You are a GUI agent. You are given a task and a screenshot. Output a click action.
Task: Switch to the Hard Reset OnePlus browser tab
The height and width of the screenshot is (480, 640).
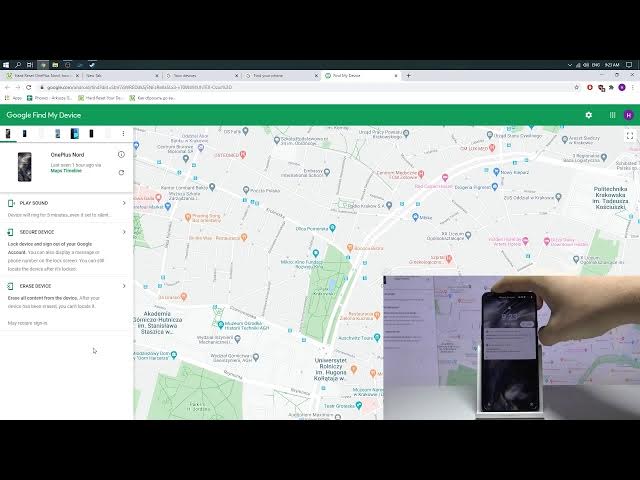[x=41, y=76]
